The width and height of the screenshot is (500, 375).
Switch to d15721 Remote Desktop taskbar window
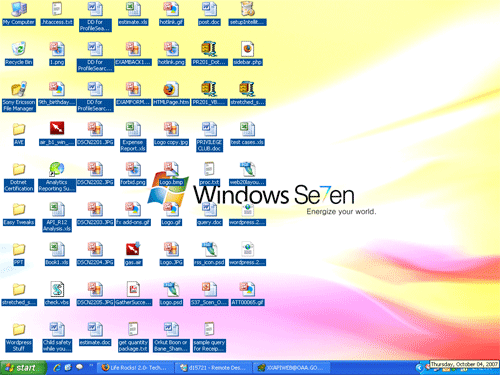point(213,368)
